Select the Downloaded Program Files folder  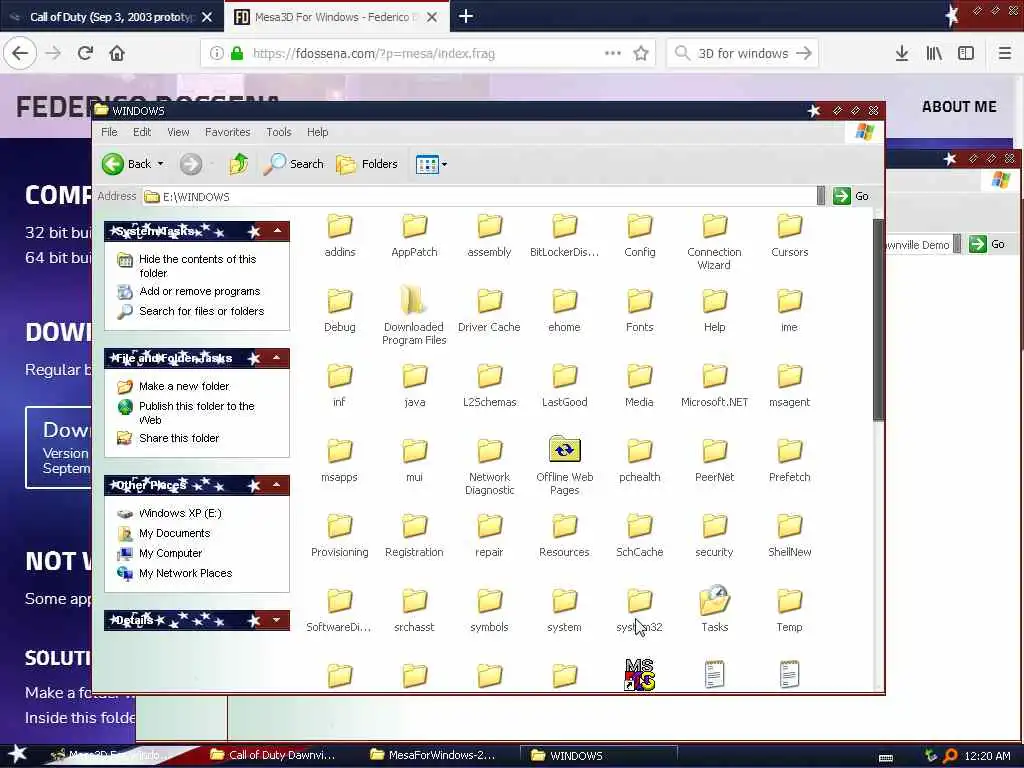(414, 315)
